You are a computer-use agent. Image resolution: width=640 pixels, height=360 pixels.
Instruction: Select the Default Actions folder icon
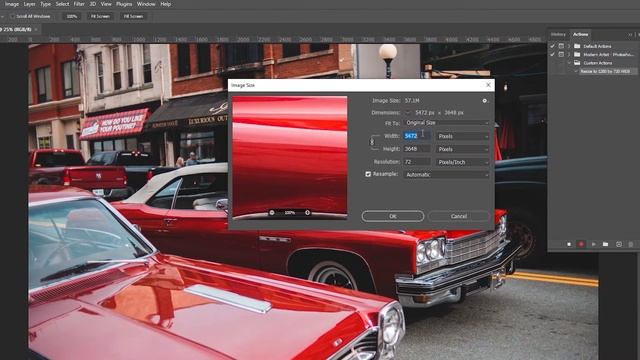[577, 46]
